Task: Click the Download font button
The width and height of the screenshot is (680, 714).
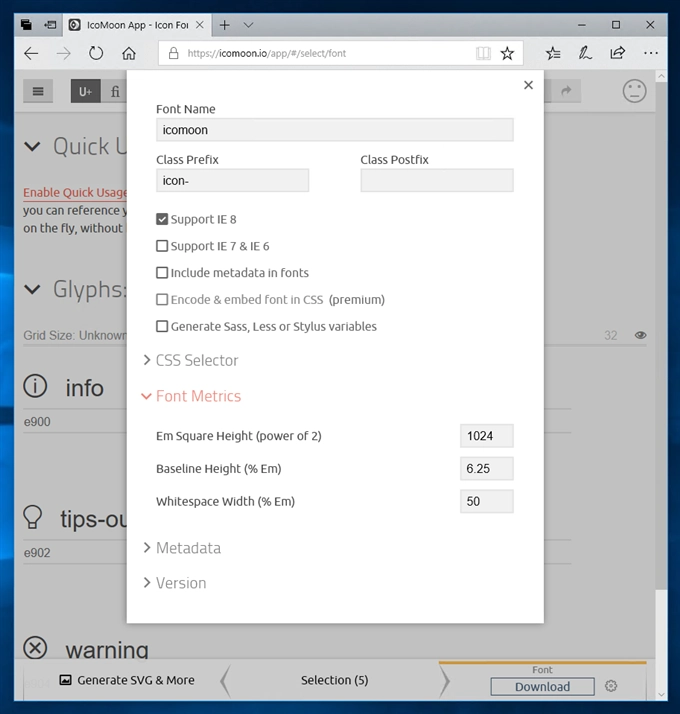Action: (x=542, y=686)
